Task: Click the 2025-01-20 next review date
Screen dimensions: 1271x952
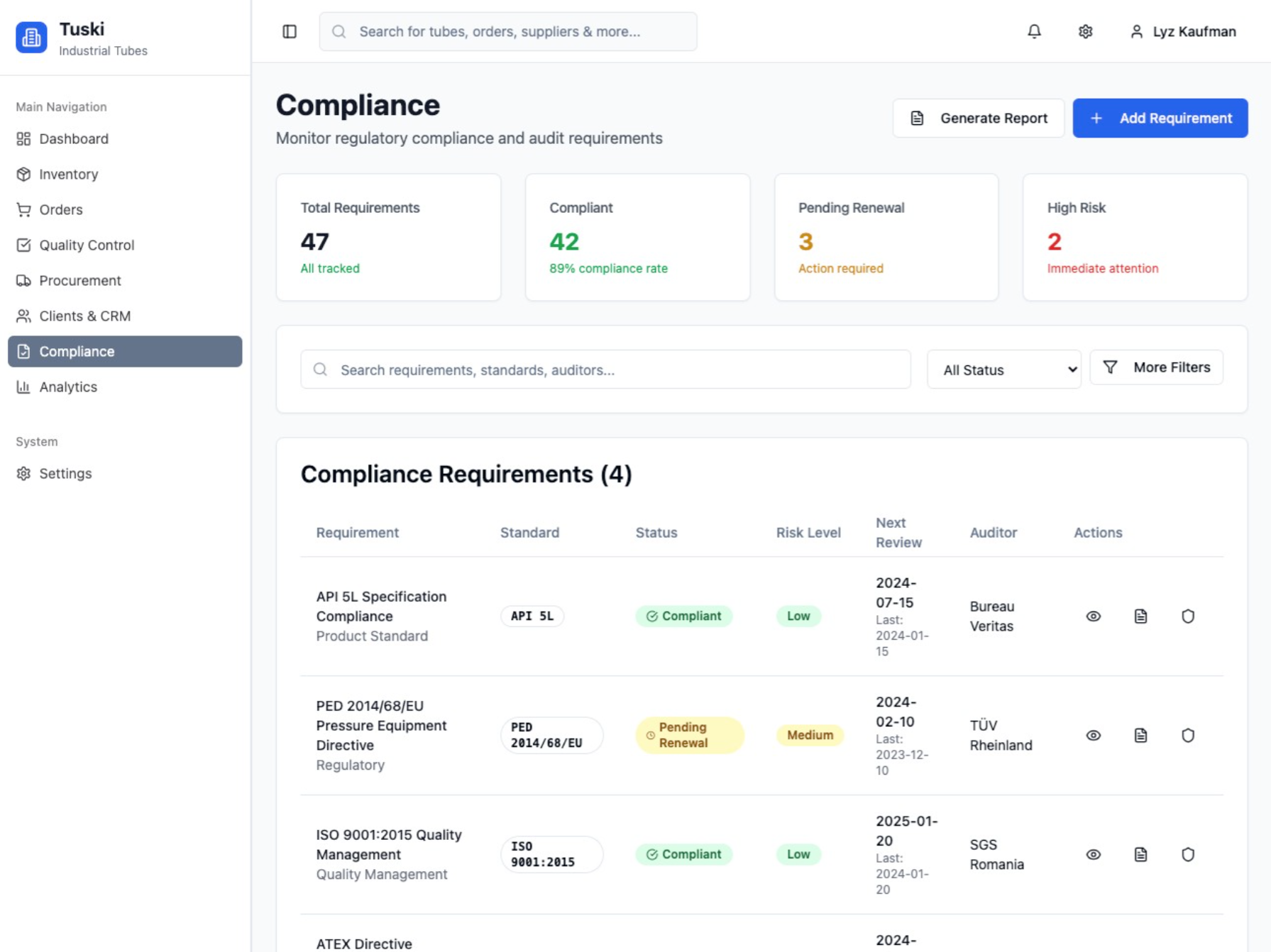Action: click(x=906, y=831)
